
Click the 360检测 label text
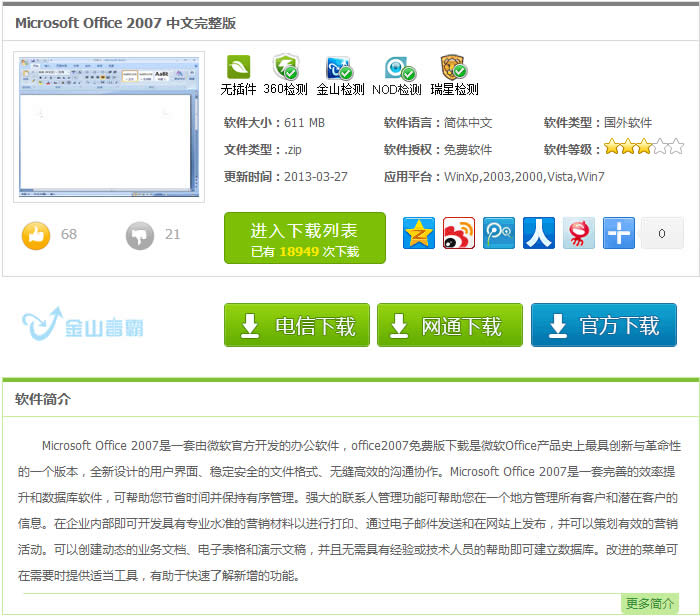click(286, 89)
